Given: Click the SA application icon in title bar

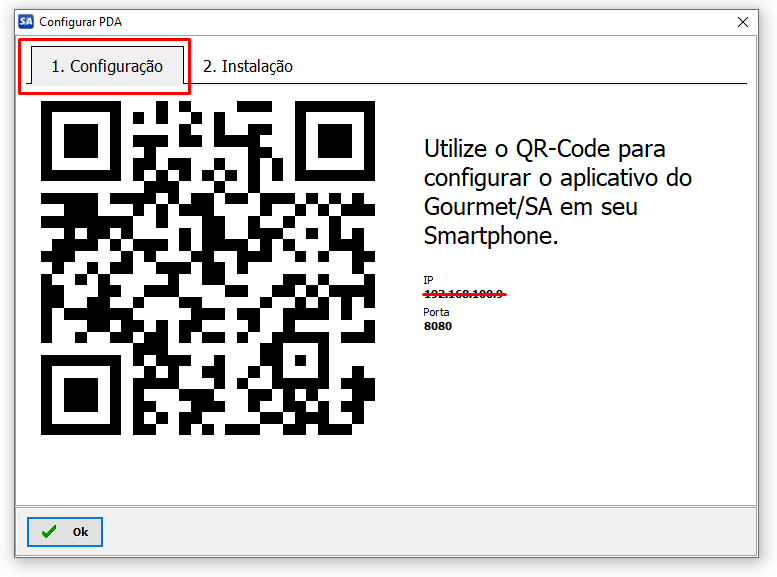Looking at the screenshot, I should tap(26, 21).
